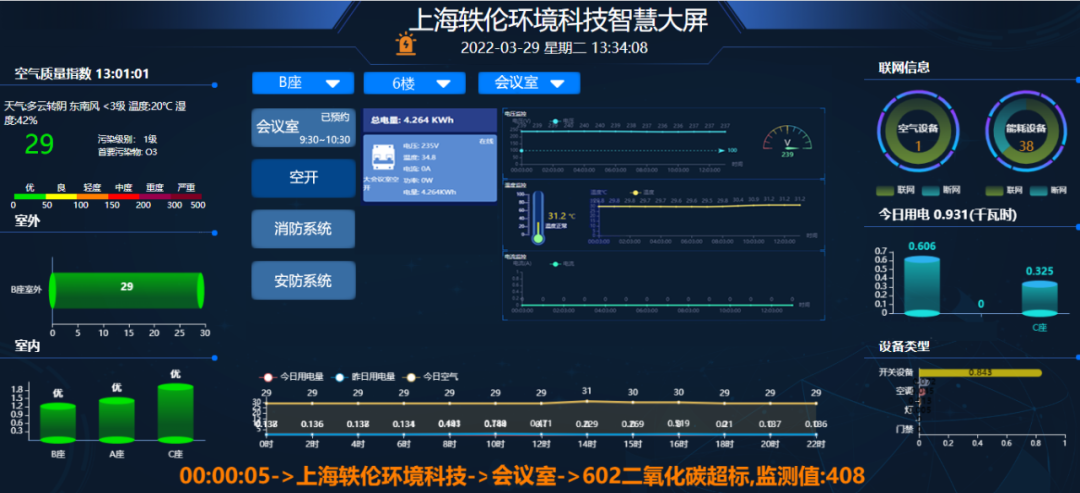Click the 31.2 ℃ temperature reading
Screen dimensions: 1080x493
click(561, 216)
